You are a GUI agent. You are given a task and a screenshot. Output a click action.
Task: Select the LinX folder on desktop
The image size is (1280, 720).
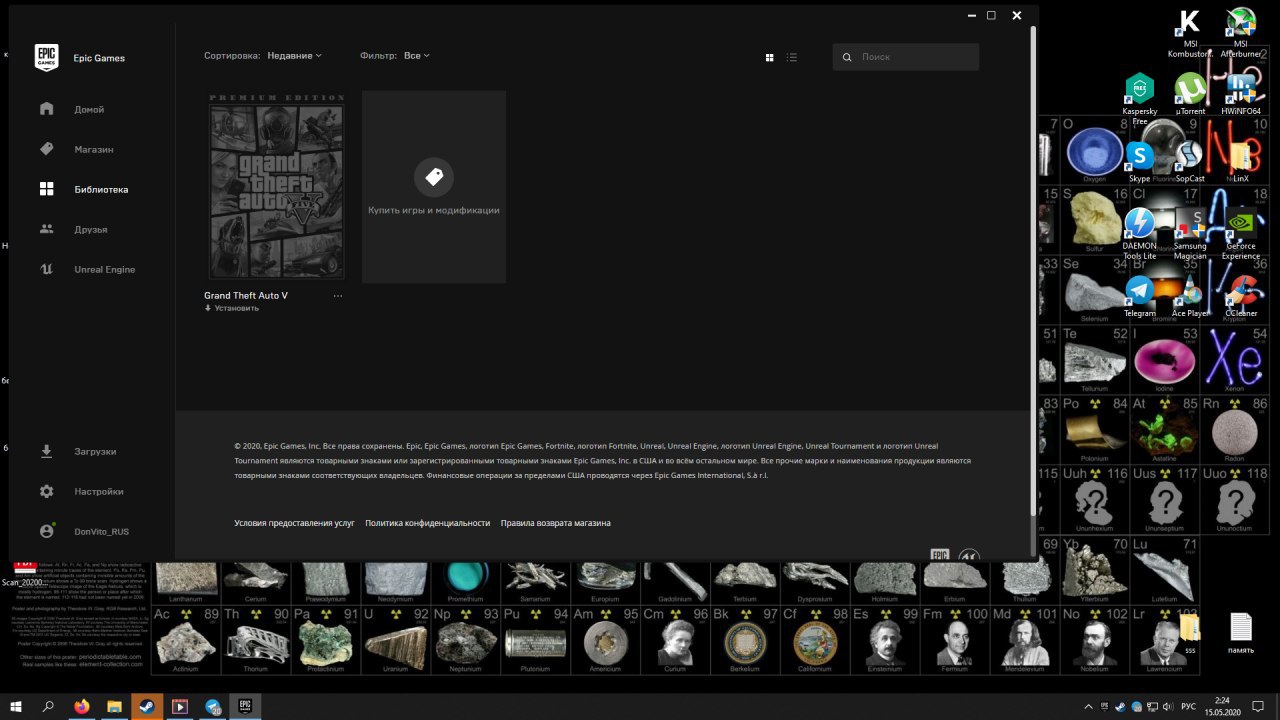click(1241, 162)
